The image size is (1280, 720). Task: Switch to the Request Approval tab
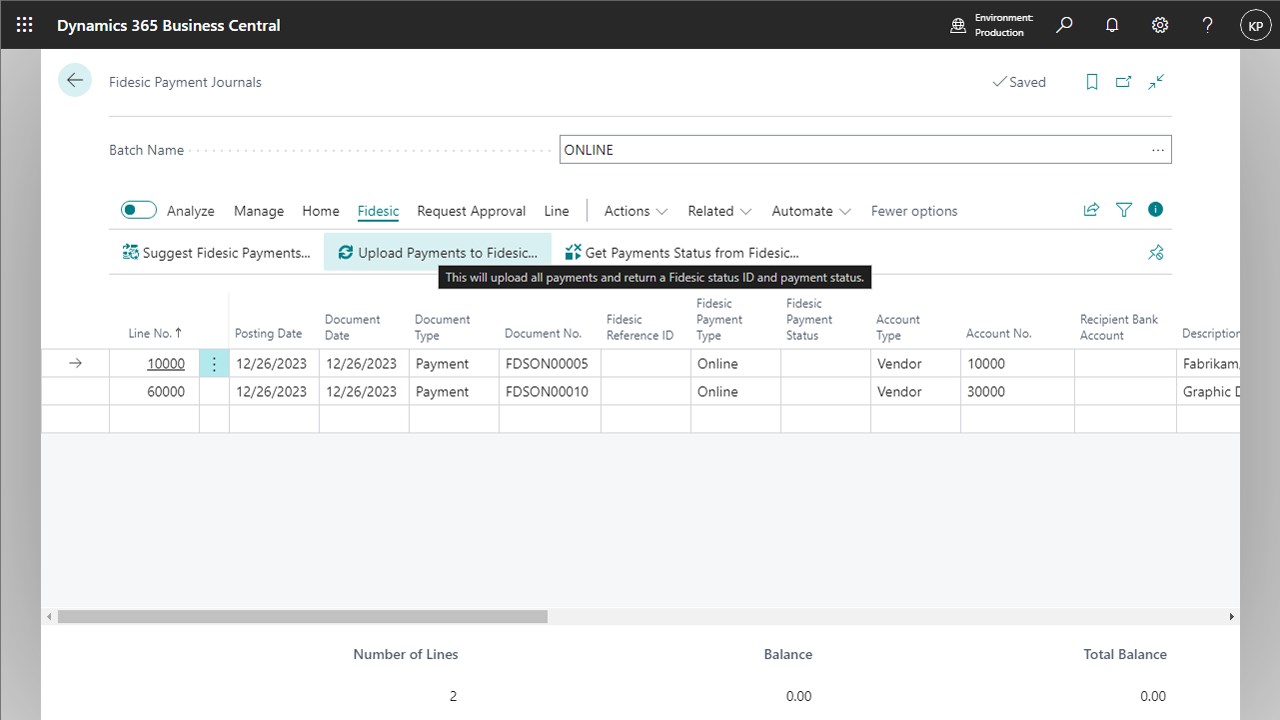pyautogui.click(x=471, y=211)
